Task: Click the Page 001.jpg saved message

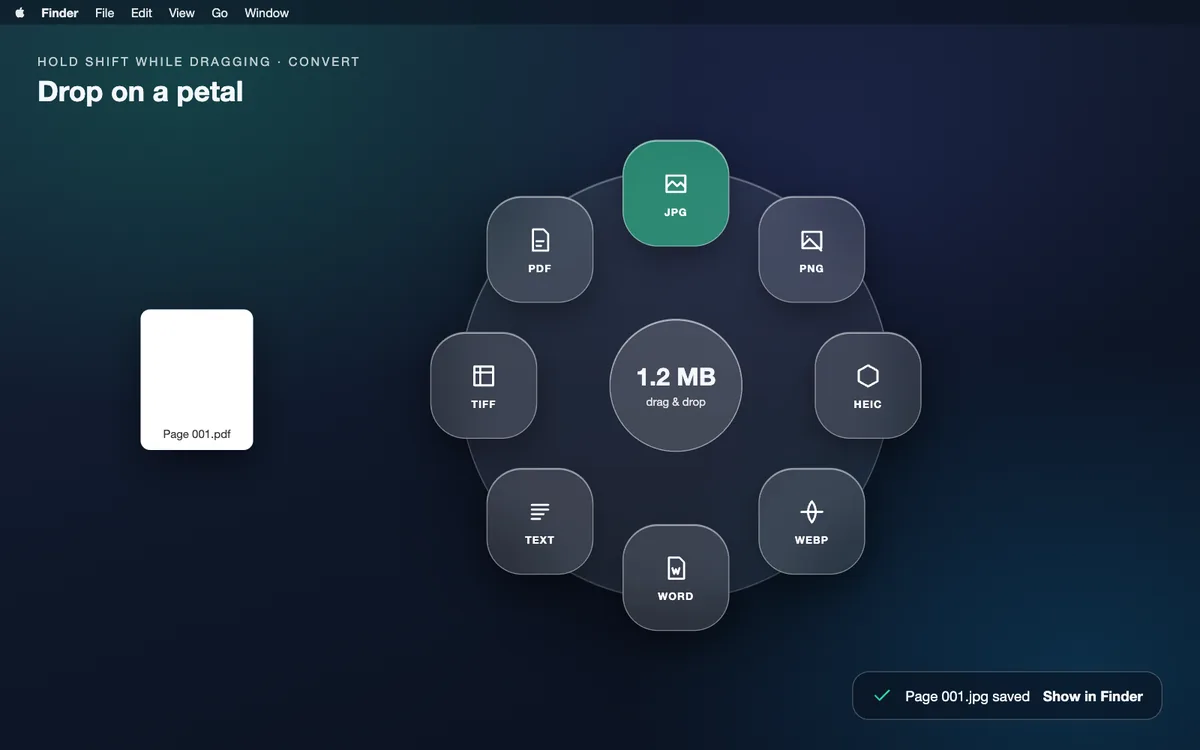Action: (967, 696)
